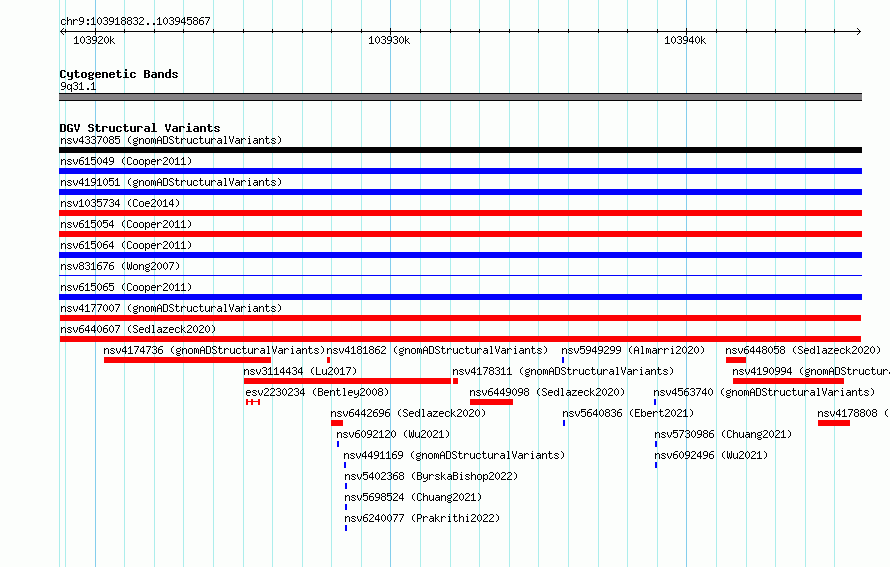
Task: Click the DGV Structural Variants track title
Action: click(140, 128)
